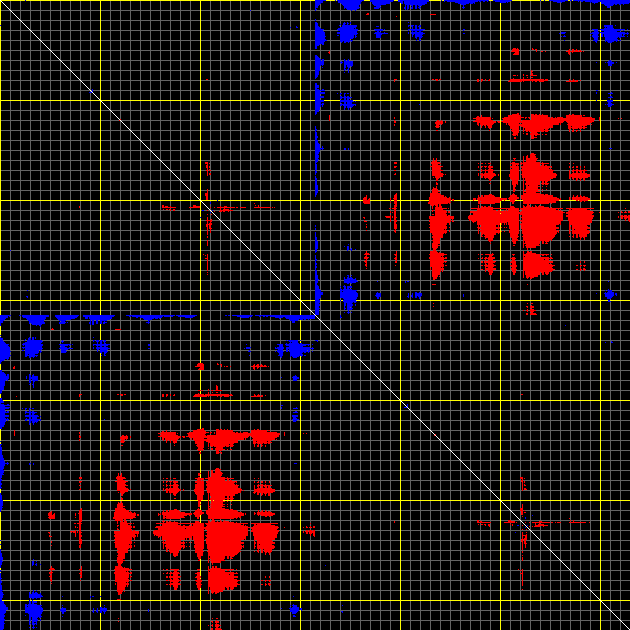Image resolution: width=630 pixels, height=630 pixels.
Task: Click the tall red vertical streak left of upper-right clusters
Action: 437,222
